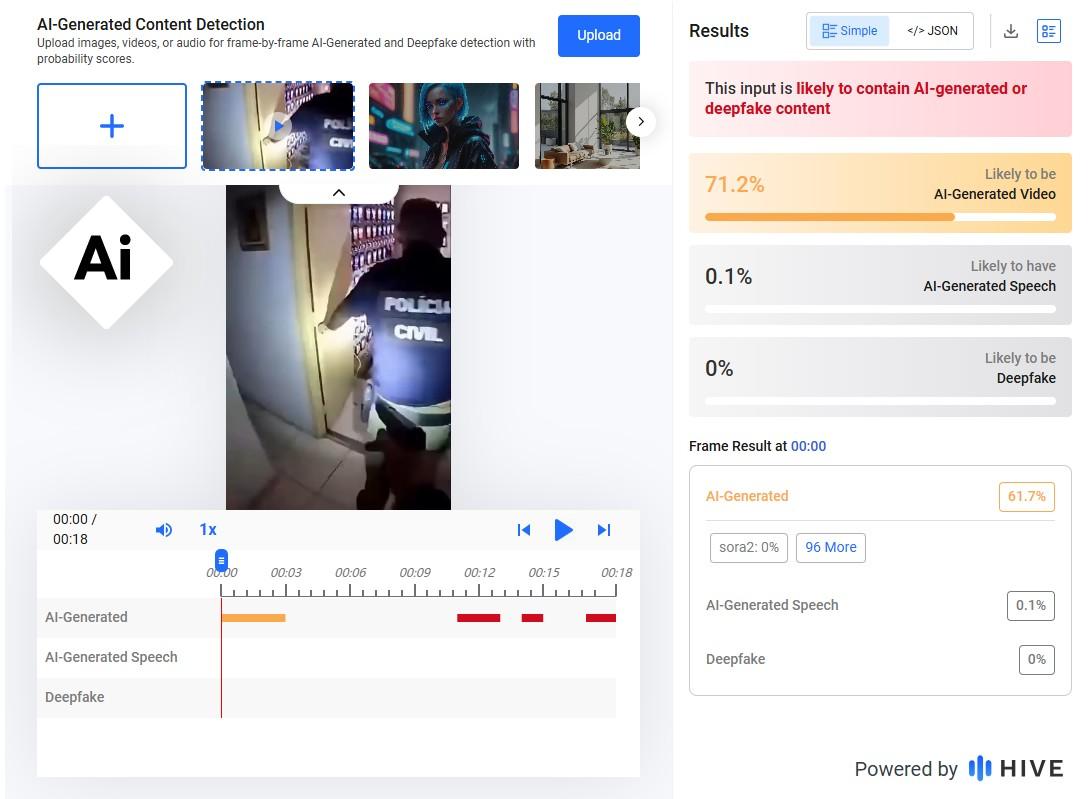Viewport: 1092px width, 799px height.
Task: Skip to the previous frame
Action: 523,530
